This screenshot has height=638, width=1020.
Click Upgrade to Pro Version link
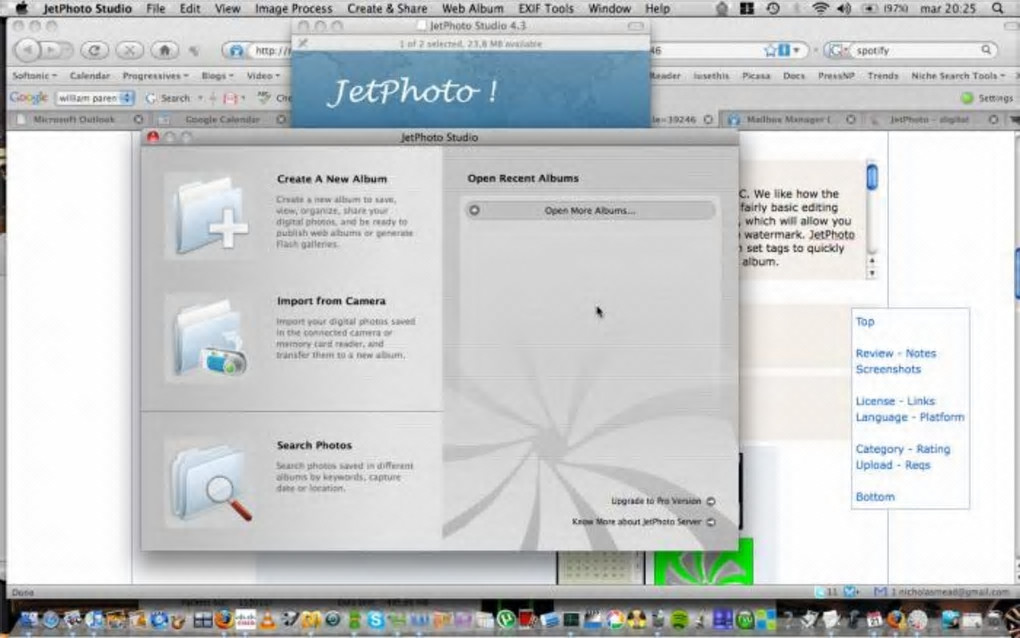[x=656, y=501]
